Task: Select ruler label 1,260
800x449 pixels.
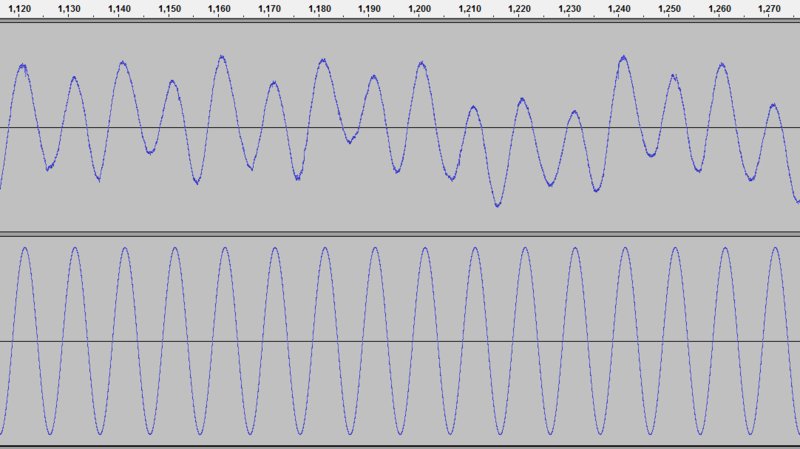Action: tap(719, 9)
